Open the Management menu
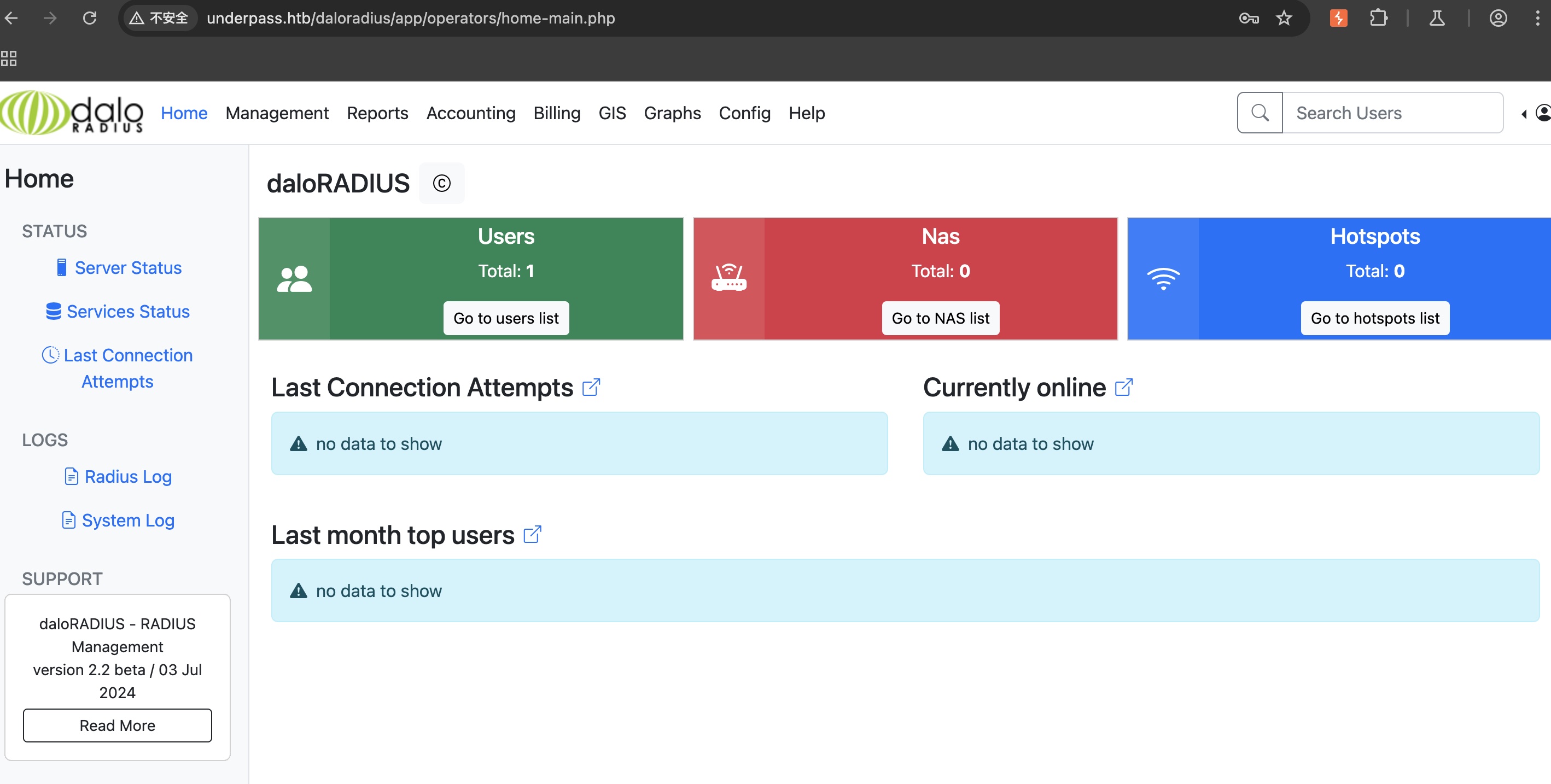 click(277, 113)
